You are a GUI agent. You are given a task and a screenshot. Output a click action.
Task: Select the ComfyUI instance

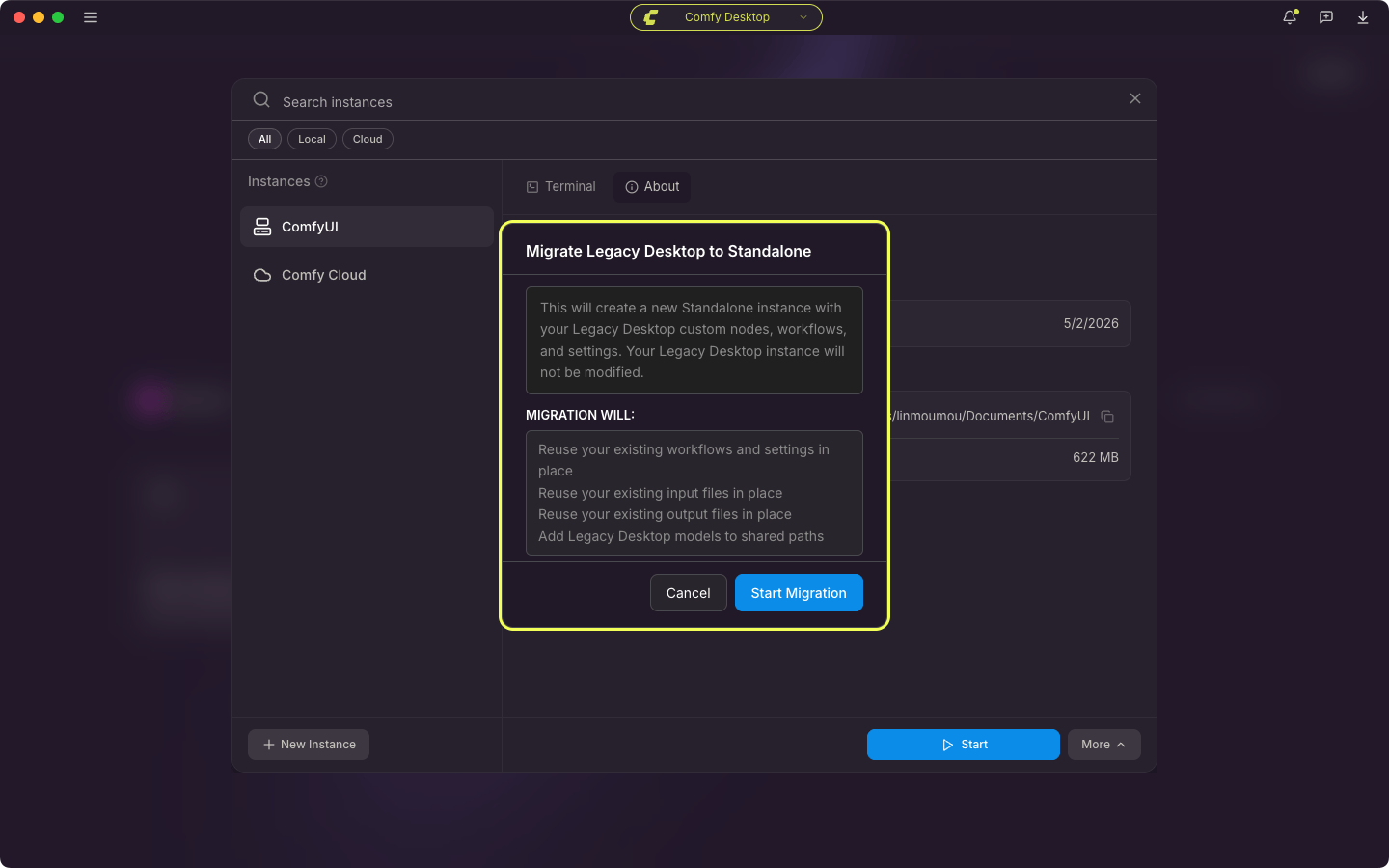pos(367,227)
